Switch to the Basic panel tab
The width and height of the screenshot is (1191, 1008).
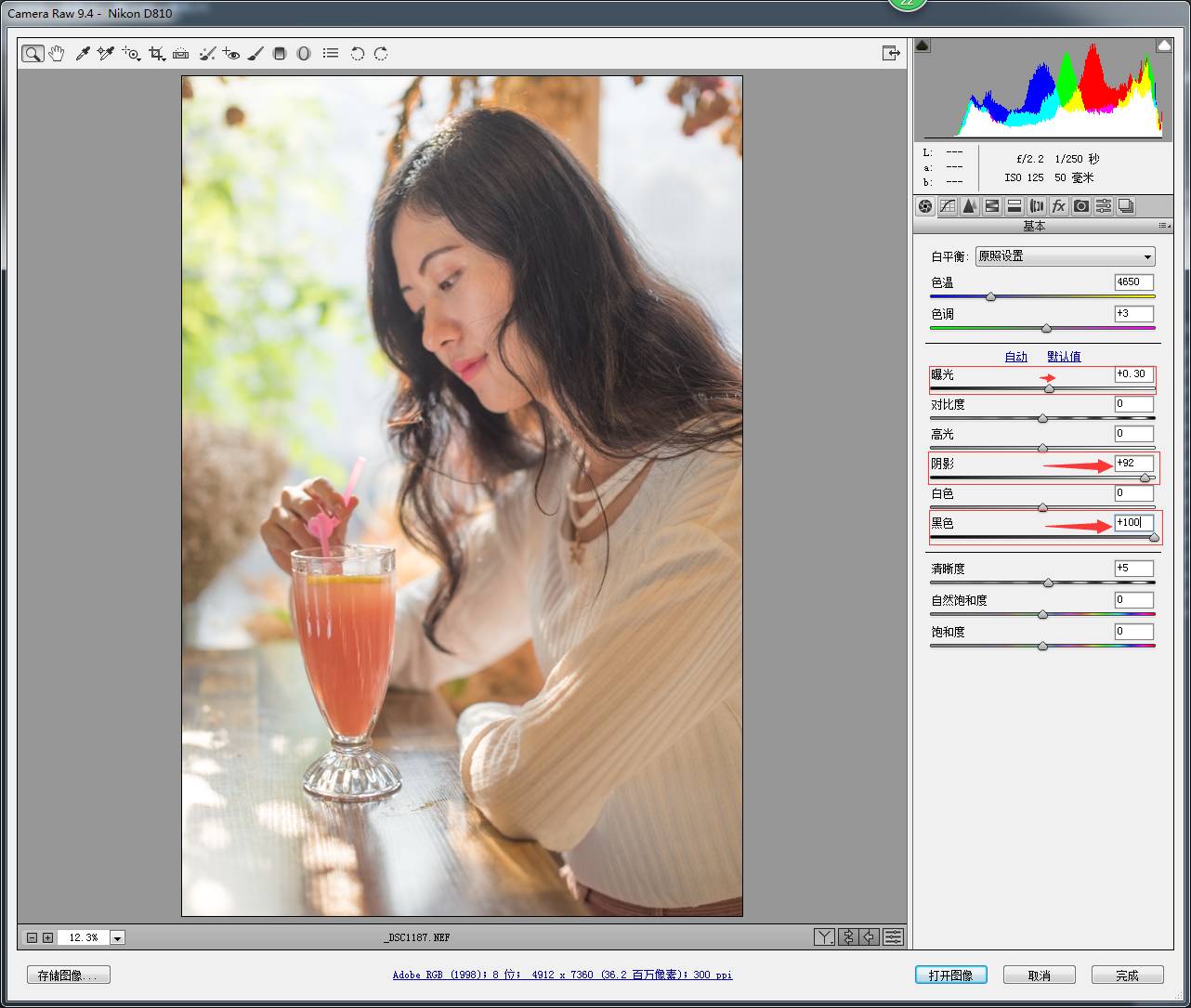pyautogui.click(x=924, y=206)
